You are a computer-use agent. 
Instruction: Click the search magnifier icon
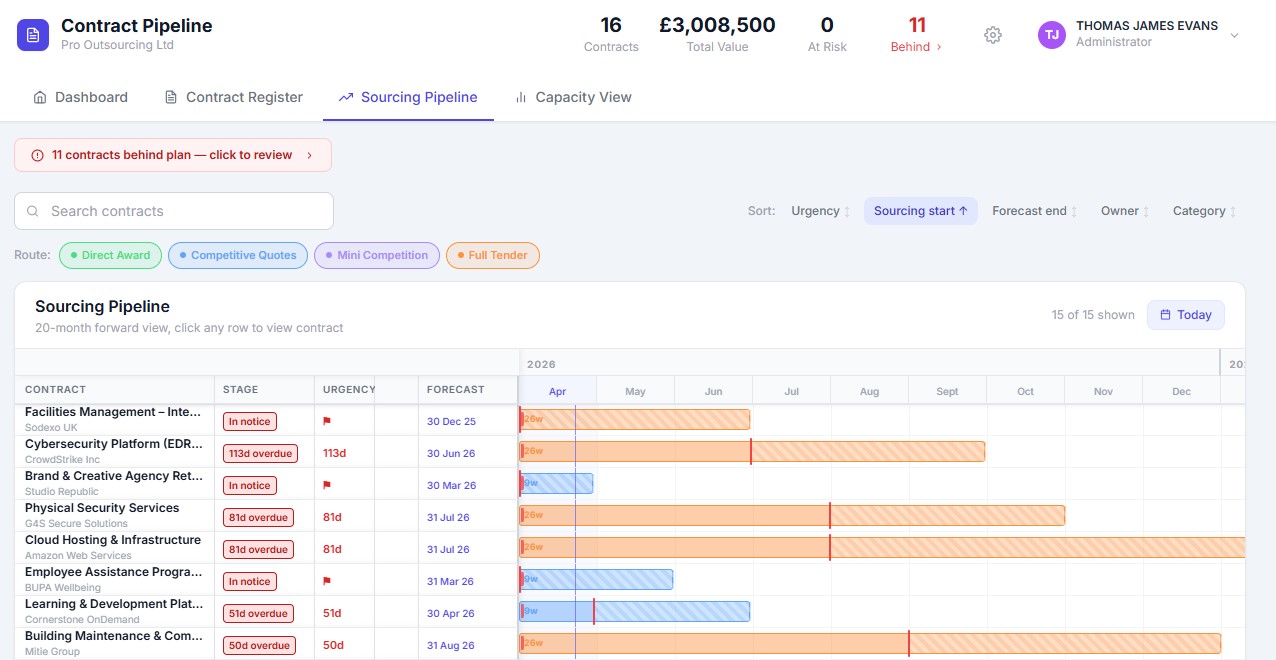[x=32, y=211]
